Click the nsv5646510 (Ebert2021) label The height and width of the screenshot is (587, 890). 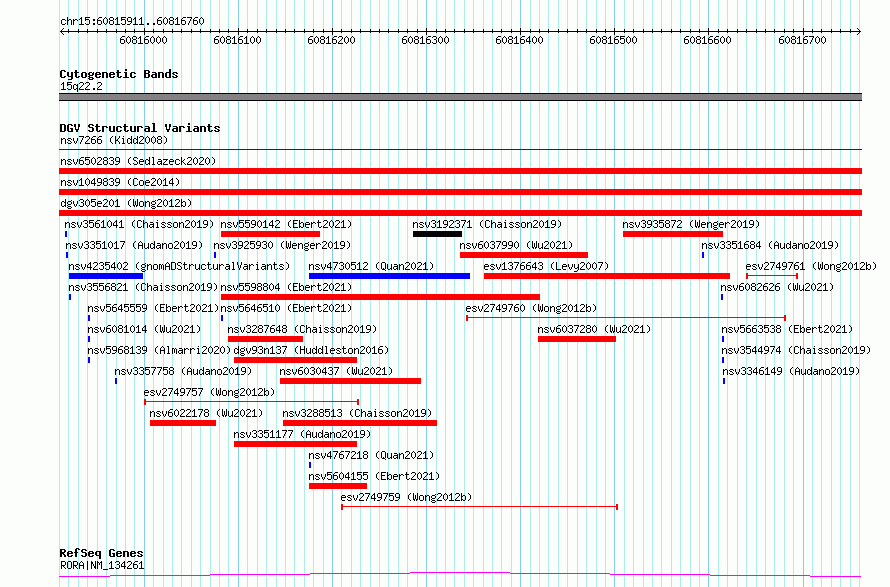(x=286, y=308)
